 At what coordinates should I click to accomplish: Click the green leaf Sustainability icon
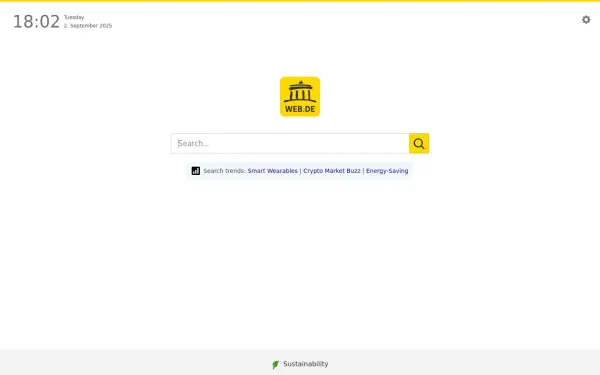click(276, 364)
